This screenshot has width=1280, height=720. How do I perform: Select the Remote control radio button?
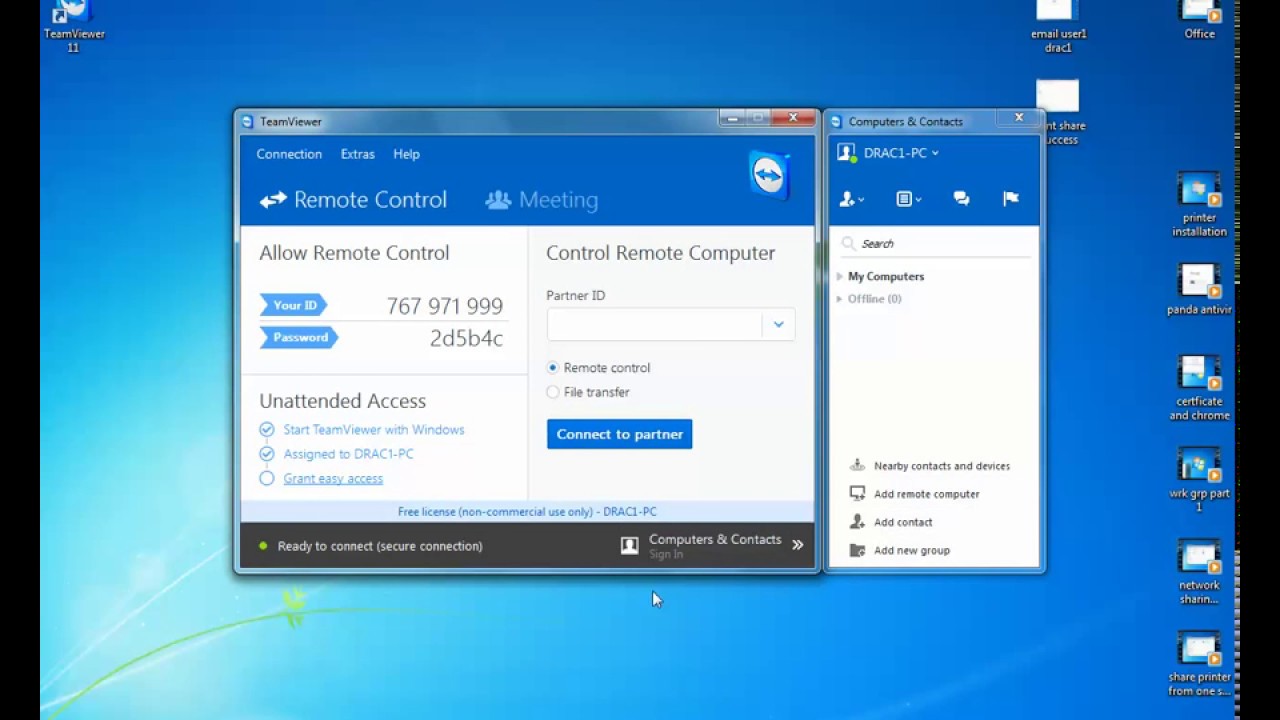coord(553,368)
